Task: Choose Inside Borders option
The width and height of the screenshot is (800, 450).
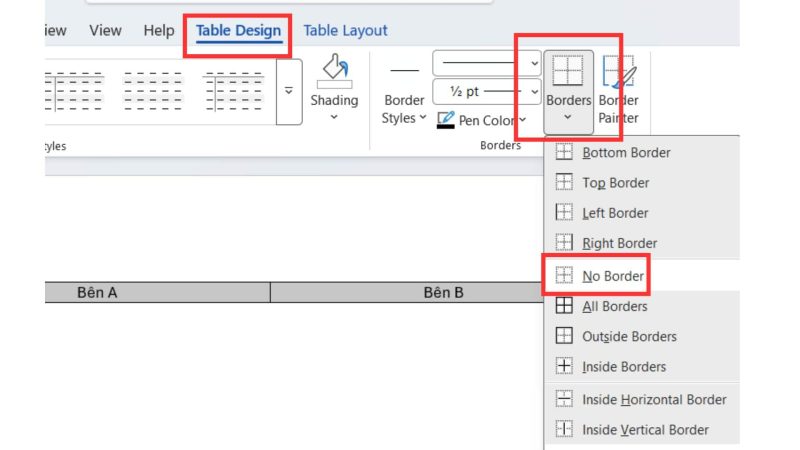Action: [x=642, y=366]
